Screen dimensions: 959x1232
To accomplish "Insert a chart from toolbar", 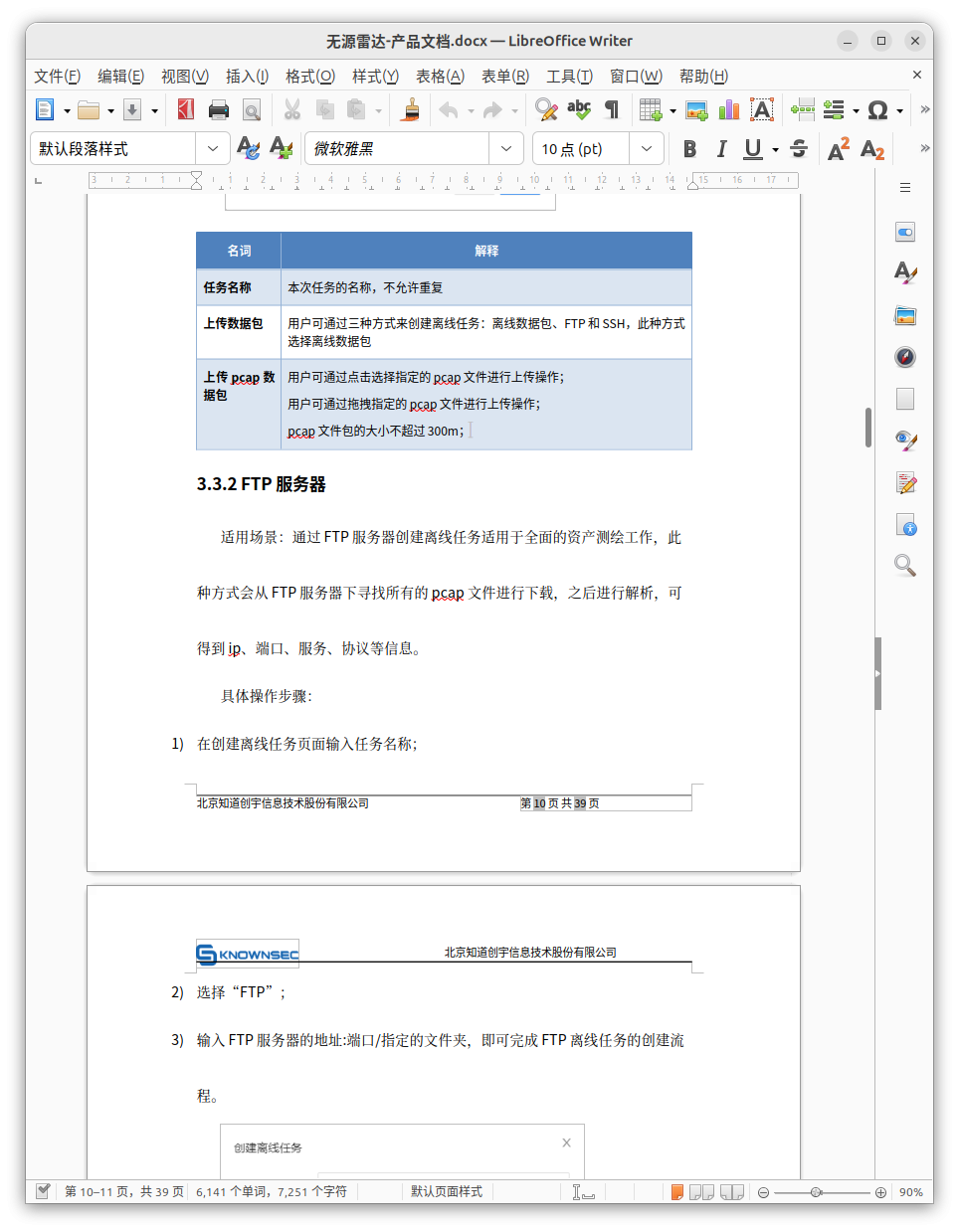I will 729,109.
